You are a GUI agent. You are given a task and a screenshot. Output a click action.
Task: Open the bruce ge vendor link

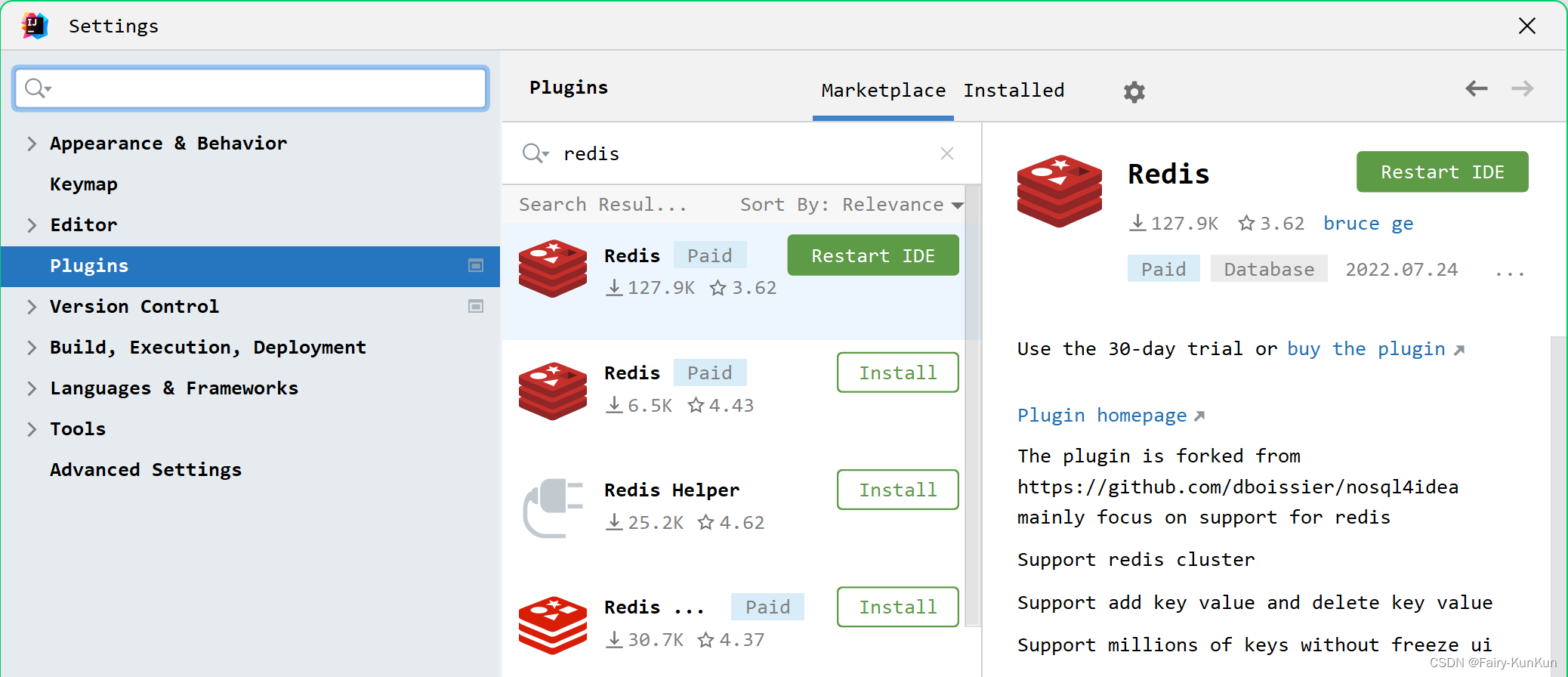point(1368,224)
